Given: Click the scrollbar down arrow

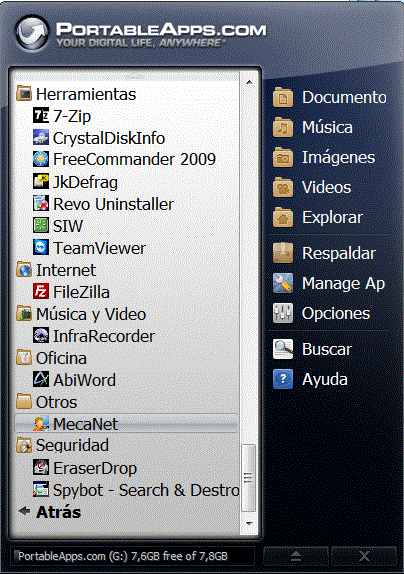Looking at the screenshot, I should (249, 523).
